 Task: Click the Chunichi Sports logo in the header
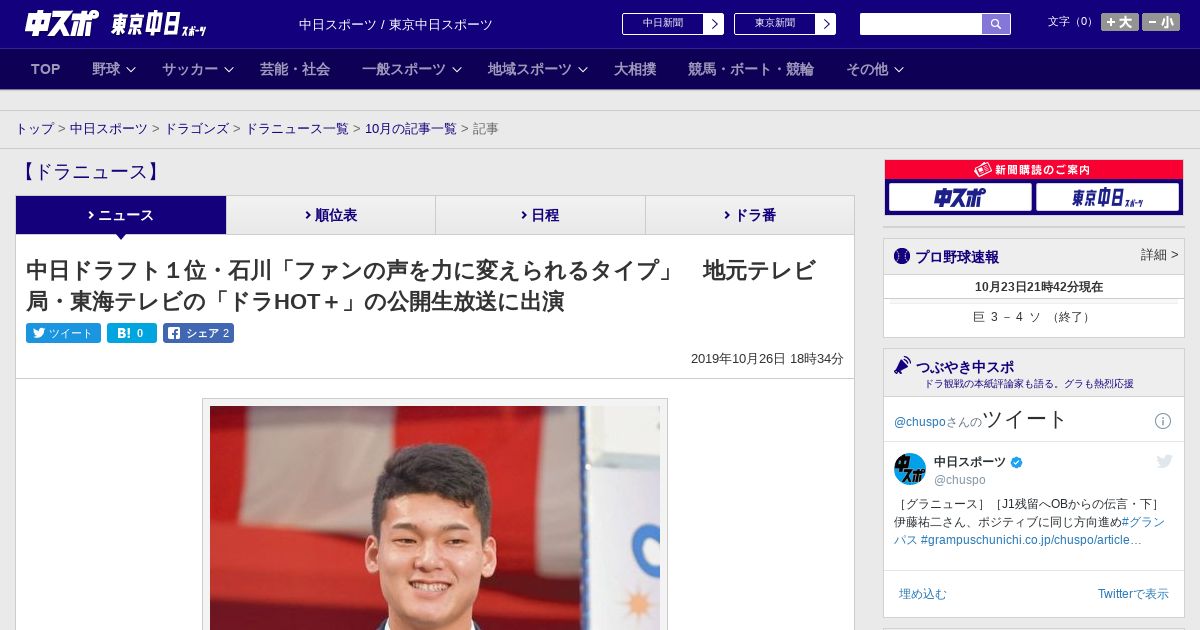(x=62, y=23)
